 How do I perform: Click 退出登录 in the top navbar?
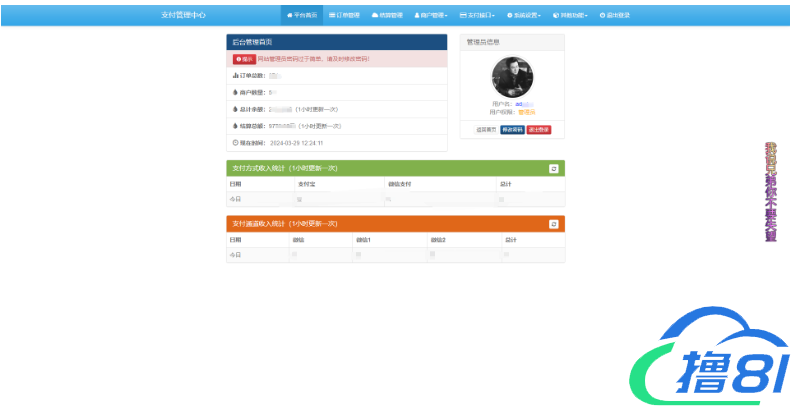tap(617, 15)
